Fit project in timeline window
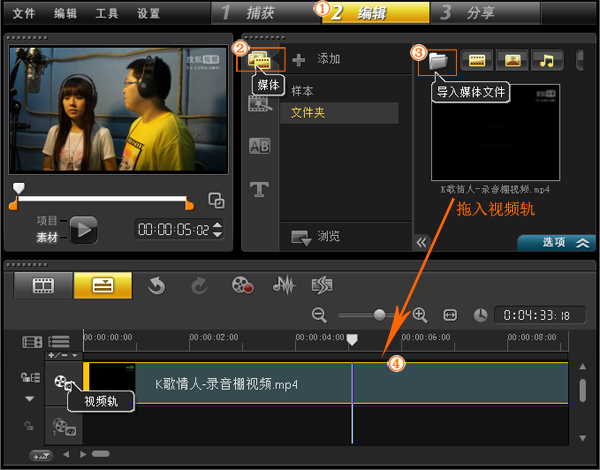The height and width of the screenshot is (470, 600). click(x=450, y=315)
